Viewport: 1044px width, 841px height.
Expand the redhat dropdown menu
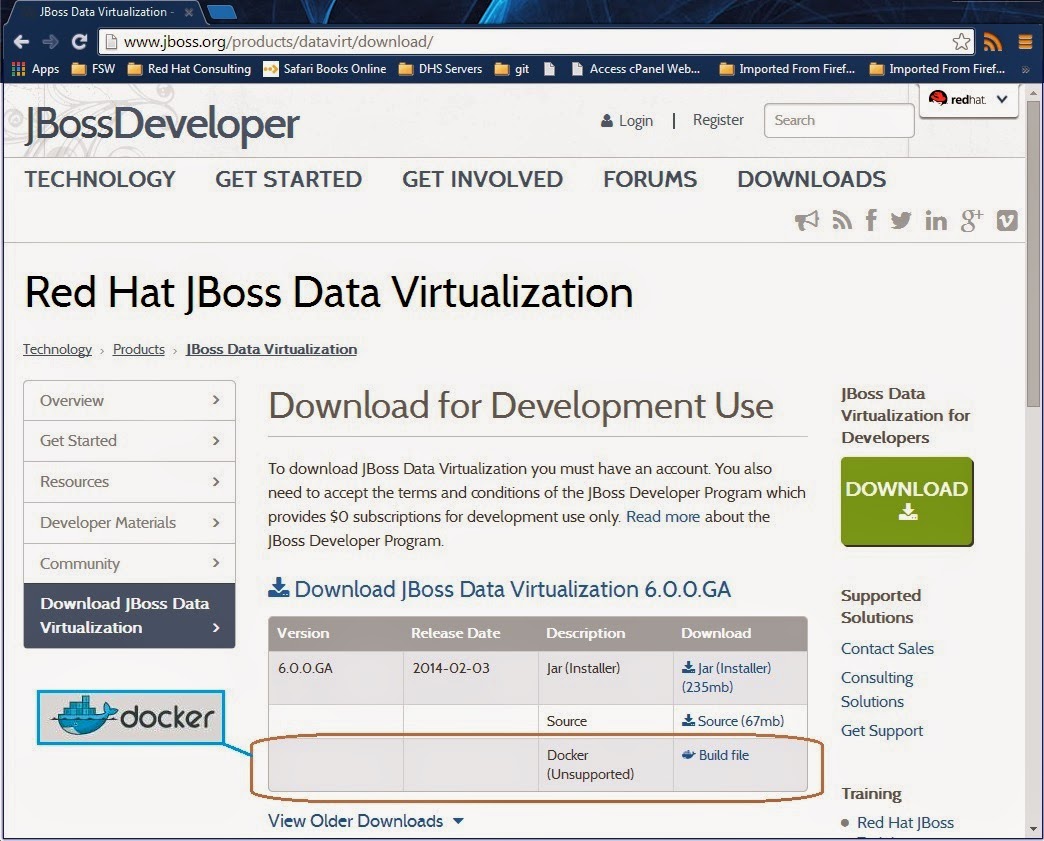point(969,100)
